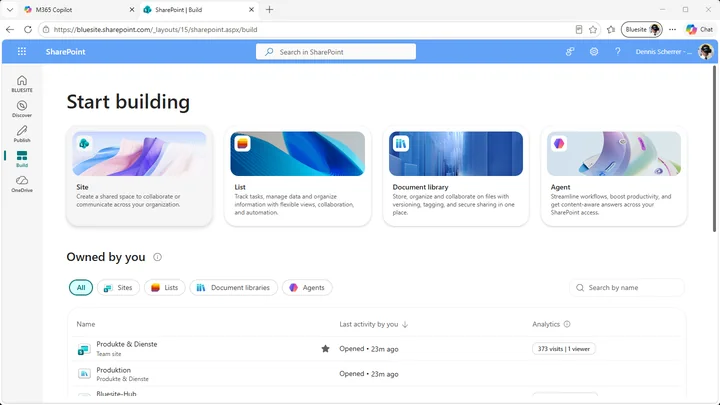Screen dimensions: 720x405
Task: Click the Dennis Scherrer profile picture
Action: [705, 51]
